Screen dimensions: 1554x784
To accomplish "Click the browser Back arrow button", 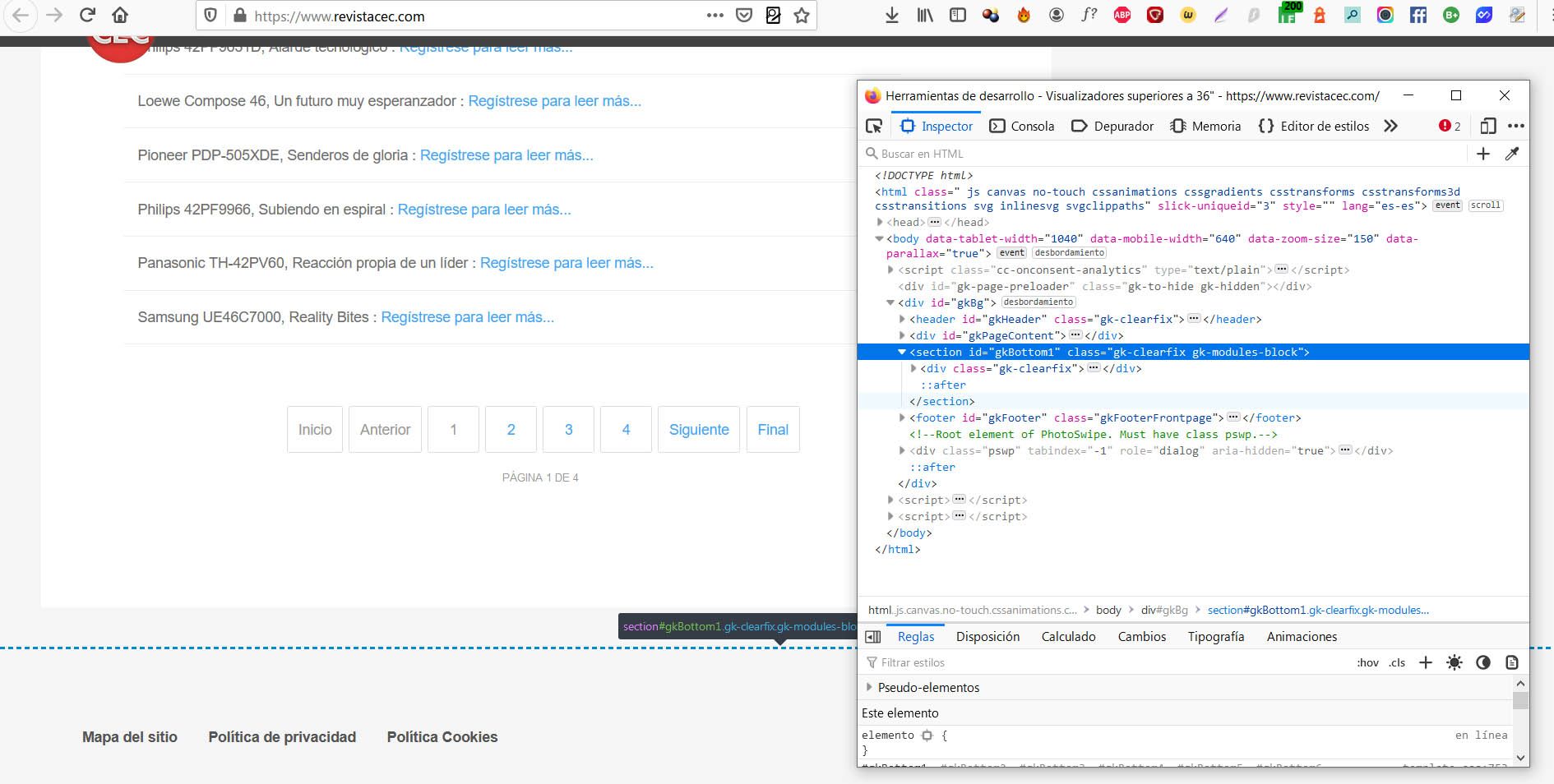I will coord(20,16).
